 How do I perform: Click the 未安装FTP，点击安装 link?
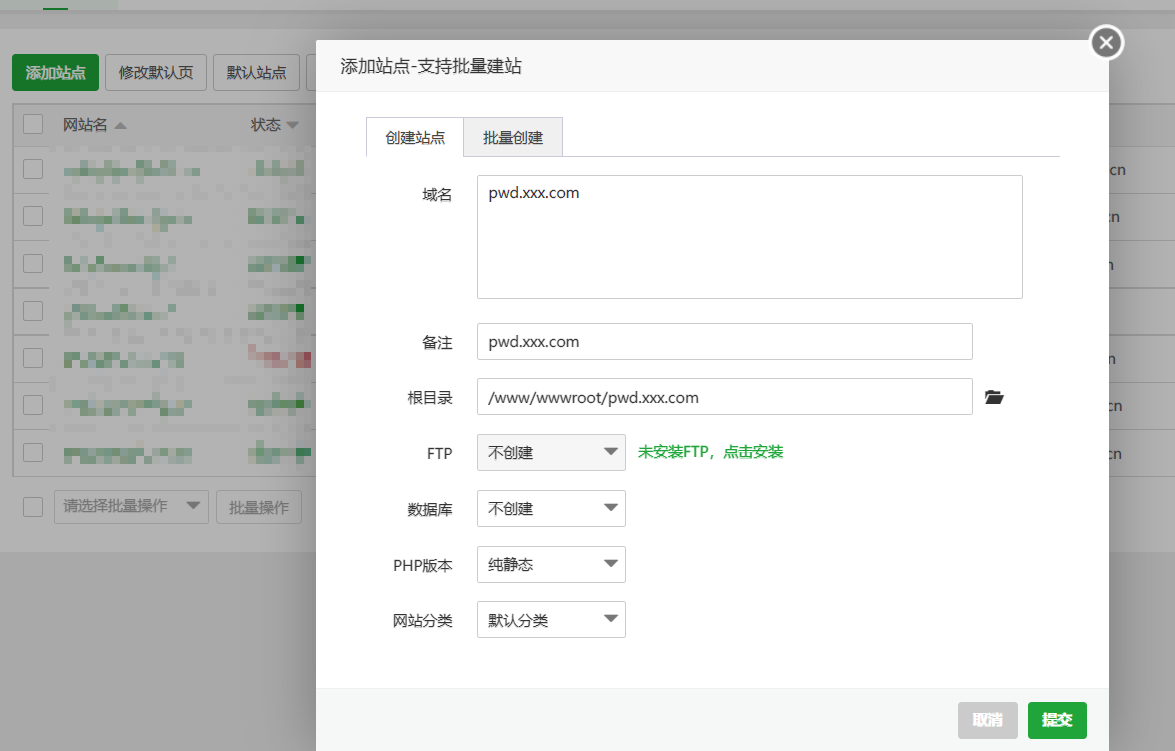(710, 452)
